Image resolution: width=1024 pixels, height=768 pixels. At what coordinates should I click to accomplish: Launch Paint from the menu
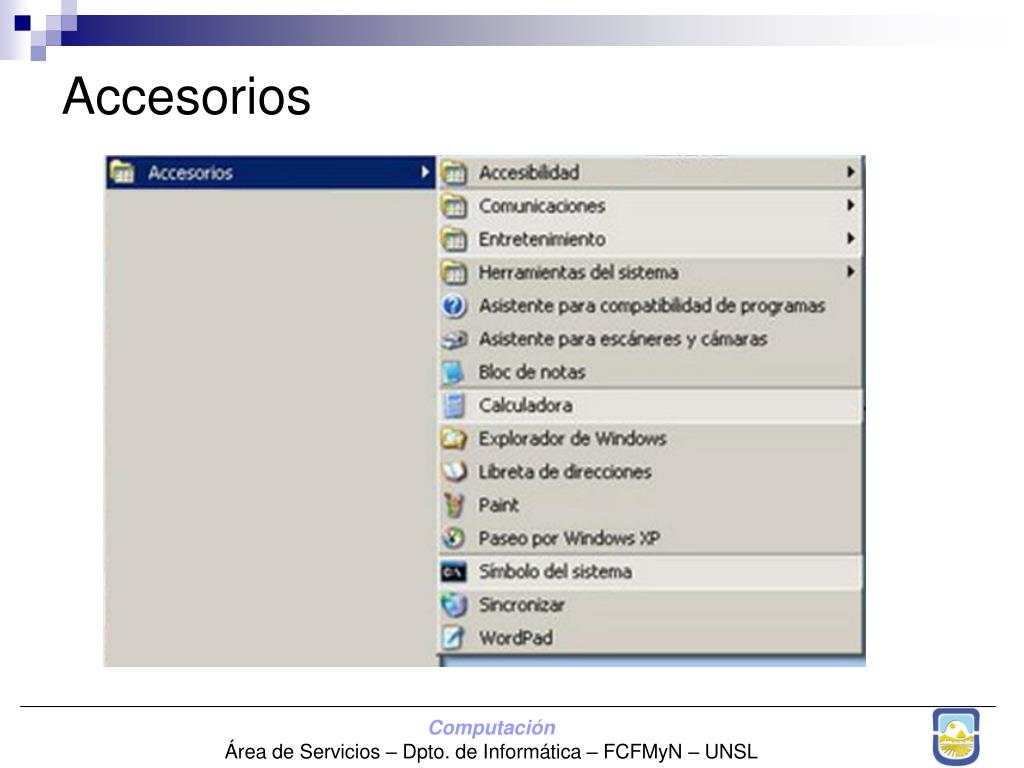[x=650, y=505]
